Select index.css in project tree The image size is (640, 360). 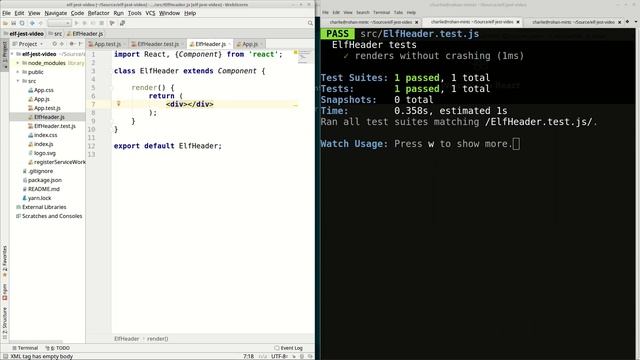pos(47,135)
